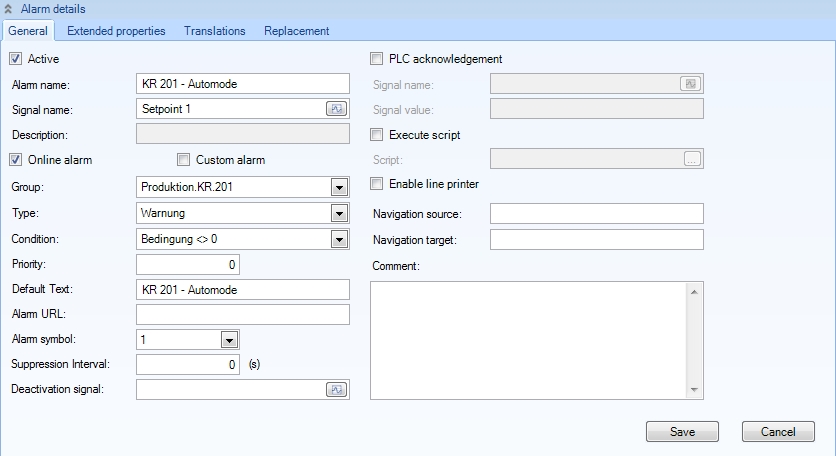Click the Script browse ellipsis button
836x456 pixels.
692,159
